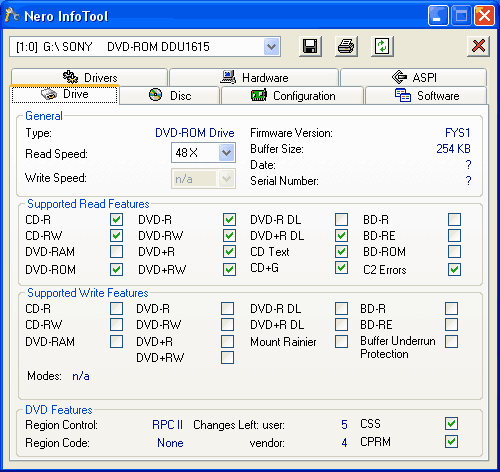
Task: Click the disabled Write Speed dropdown arrow
Action: 227,179
